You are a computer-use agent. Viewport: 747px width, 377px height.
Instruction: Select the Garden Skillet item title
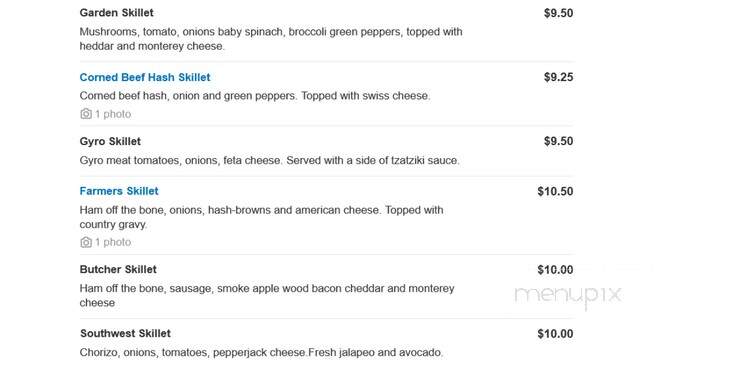click(x=117, y=13)
